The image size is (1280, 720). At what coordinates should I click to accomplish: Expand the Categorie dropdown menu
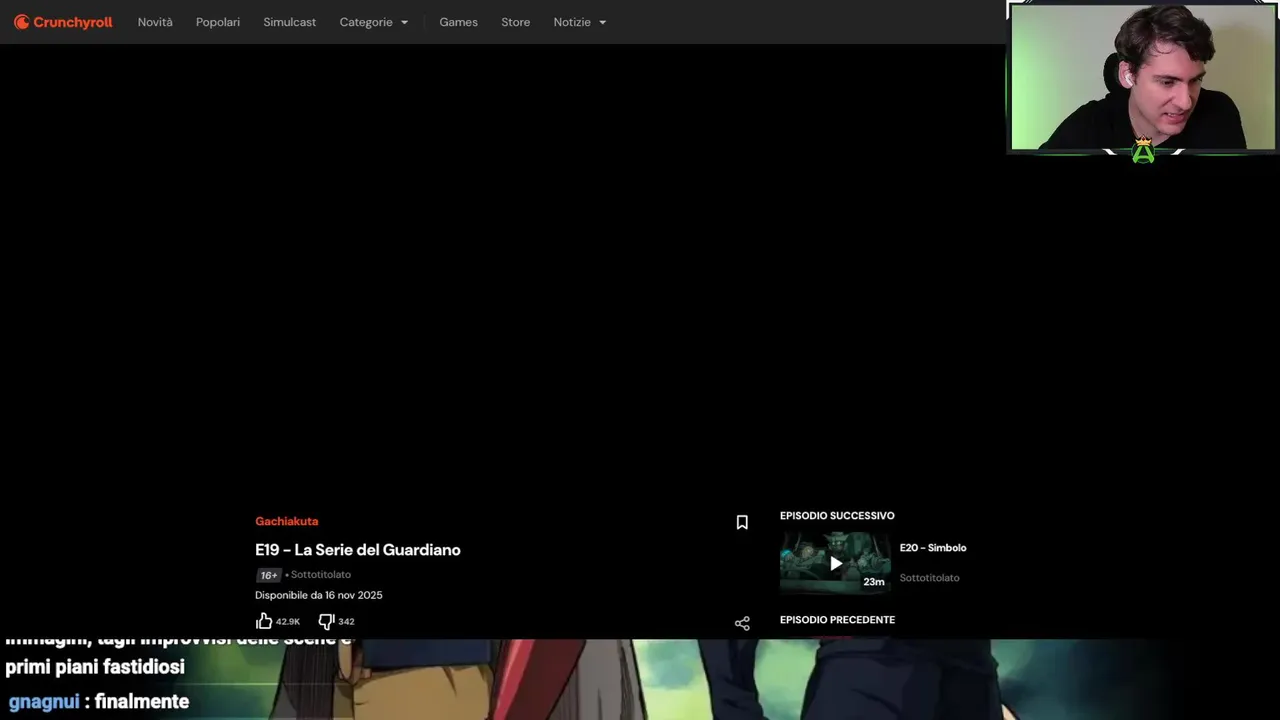[374, 22]
